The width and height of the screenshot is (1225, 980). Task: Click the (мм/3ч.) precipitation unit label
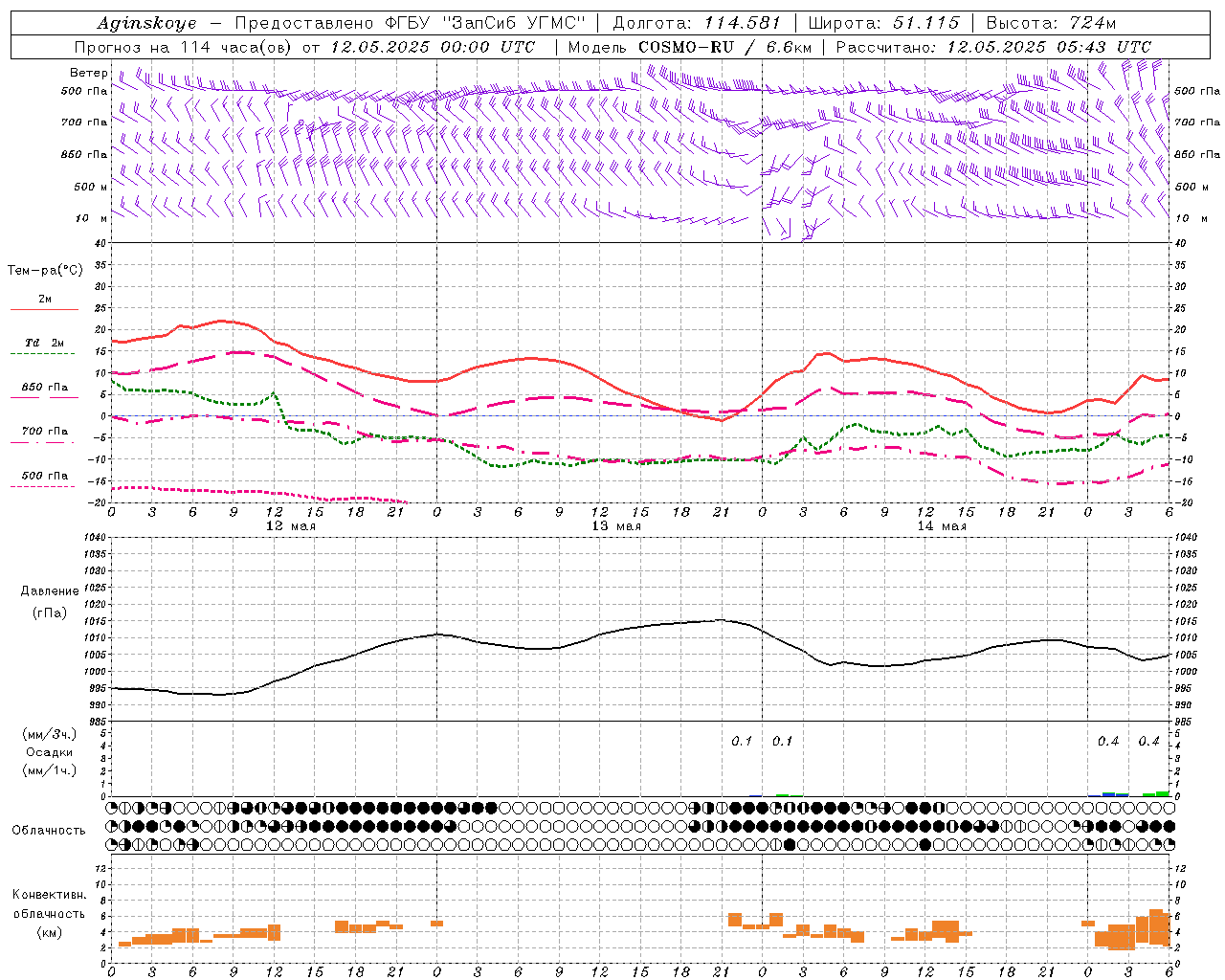(x=50, y=735)
